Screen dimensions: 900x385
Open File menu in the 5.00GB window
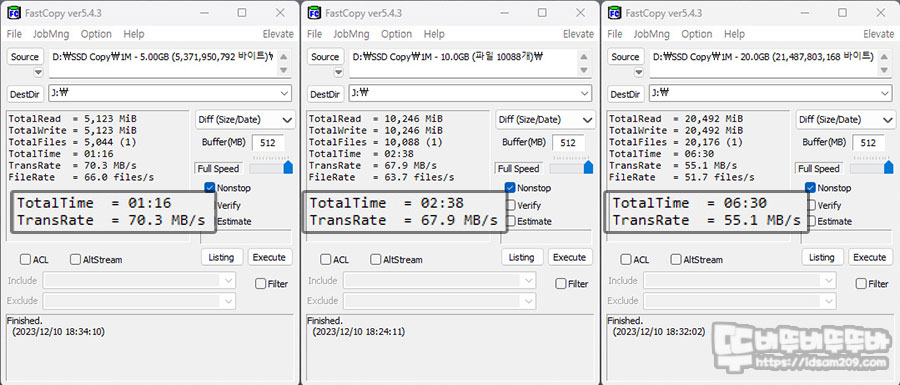pos(14,34)
